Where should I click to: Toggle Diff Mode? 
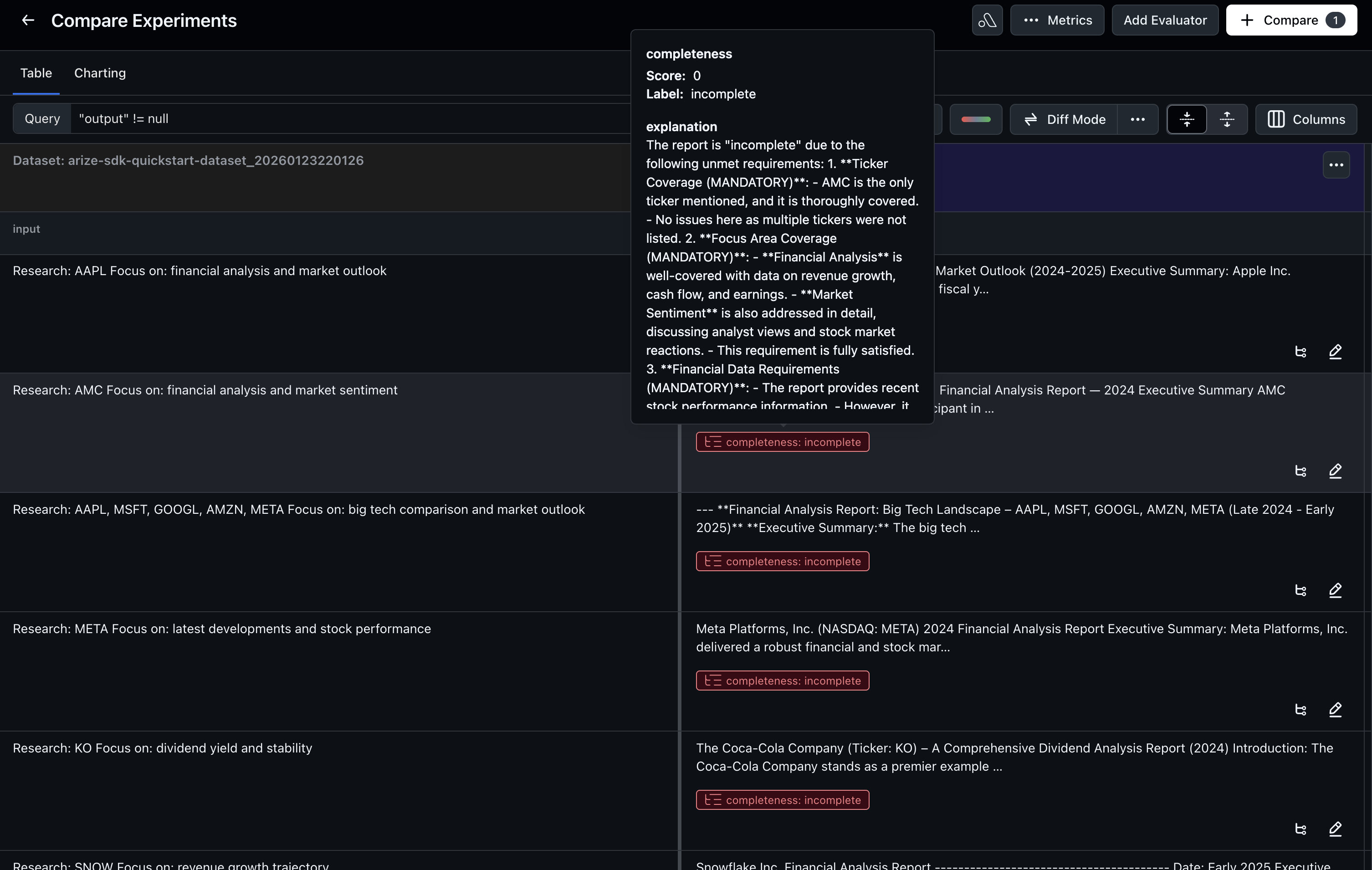pyautogui.click(x=1065, y=120)
